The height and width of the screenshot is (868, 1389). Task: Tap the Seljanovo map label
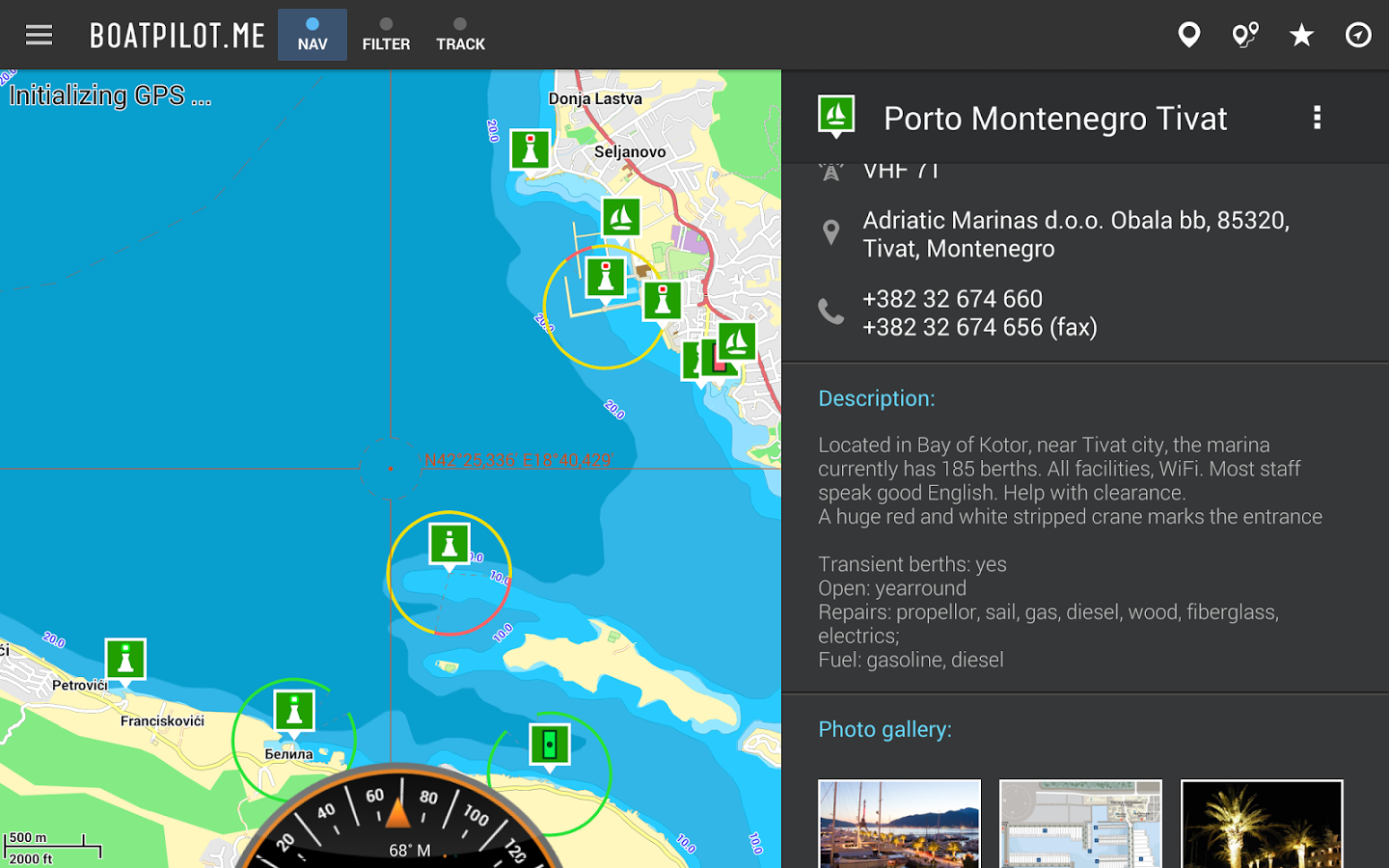click(x=630, y=151)
